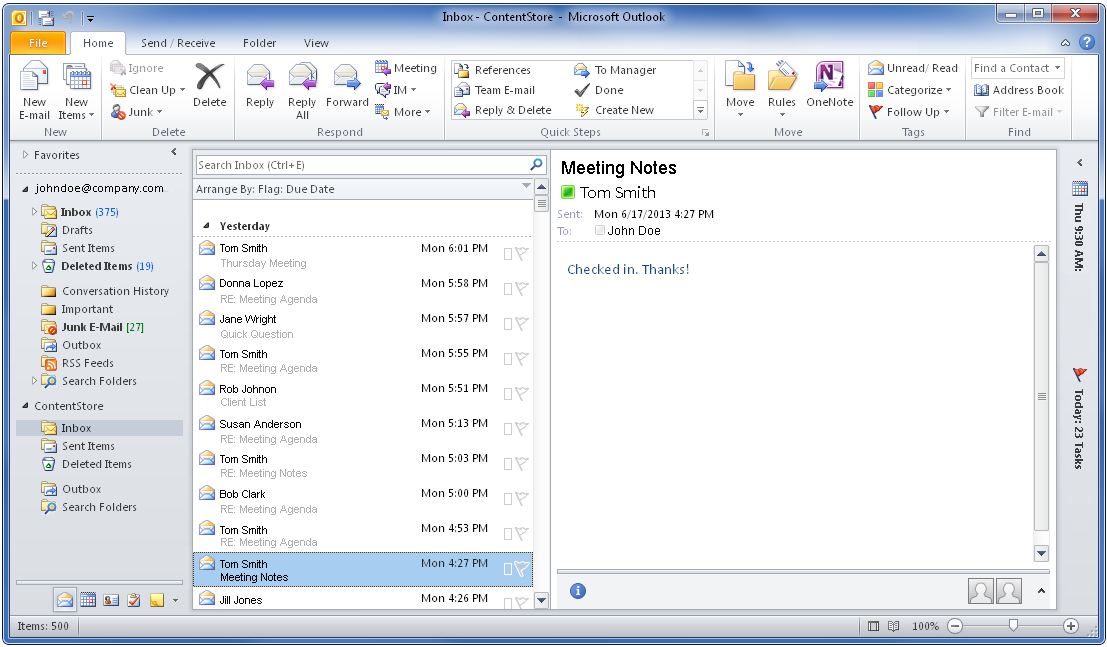This screenshot has width=1107, height=647.
Task: Toggle the category box on Donna Lopez message
Action: click(508, 288)
